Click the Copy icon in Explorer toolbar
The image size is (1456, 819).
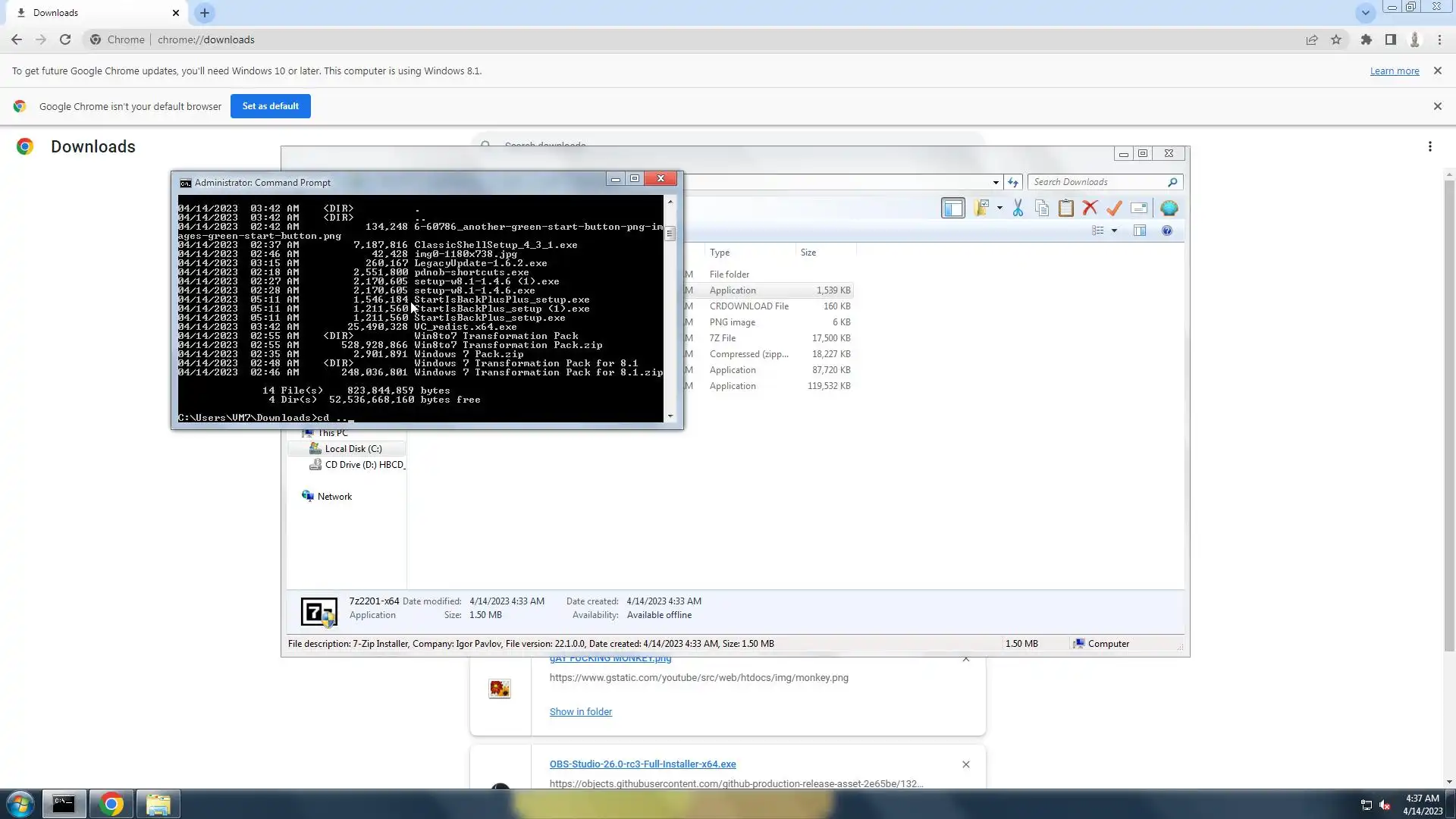coord(1042,208)
